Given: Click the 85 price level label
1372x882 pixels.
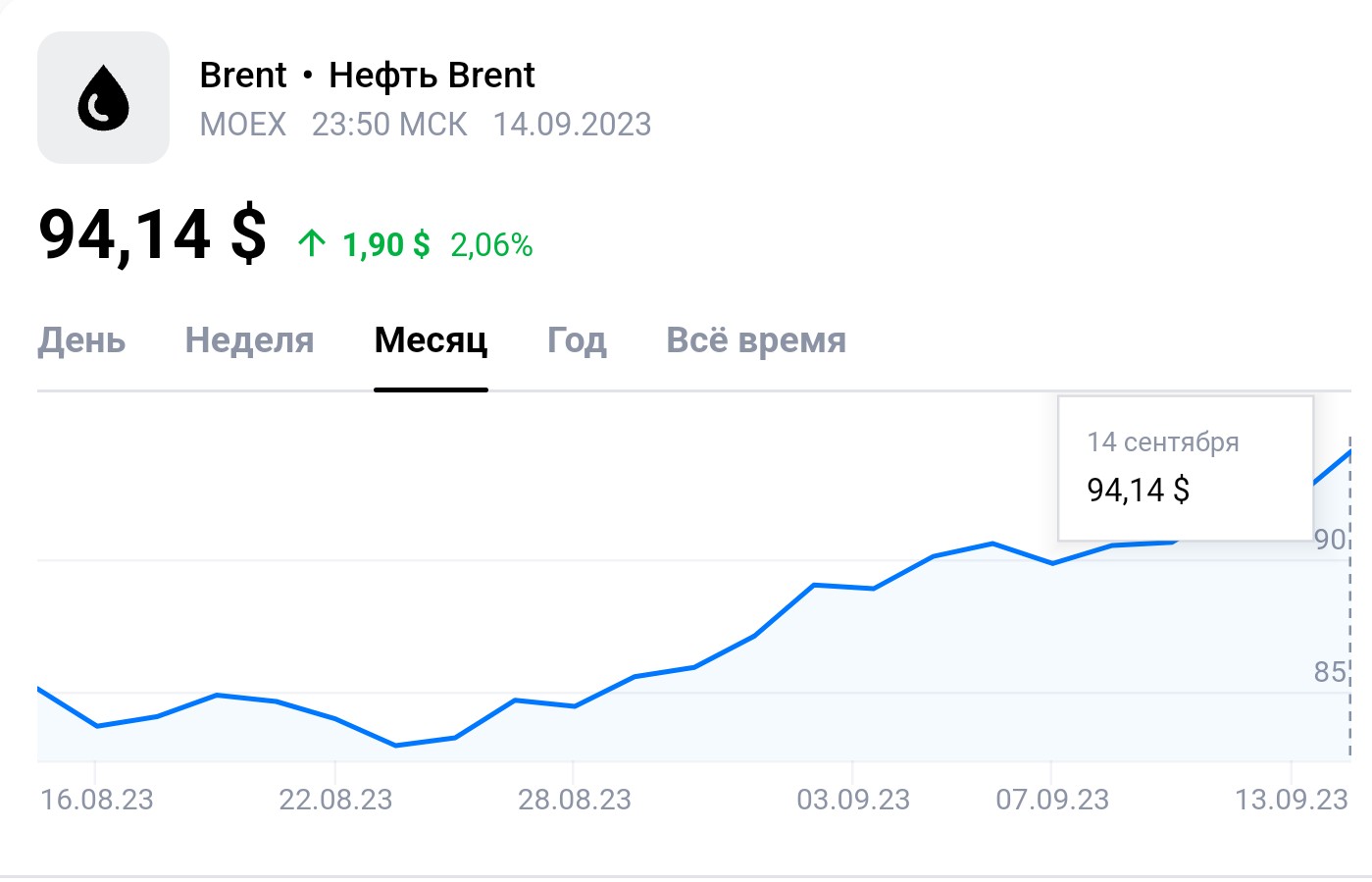Looking at the screenshot, I should pyautogui.click(x=1330, y=672).
